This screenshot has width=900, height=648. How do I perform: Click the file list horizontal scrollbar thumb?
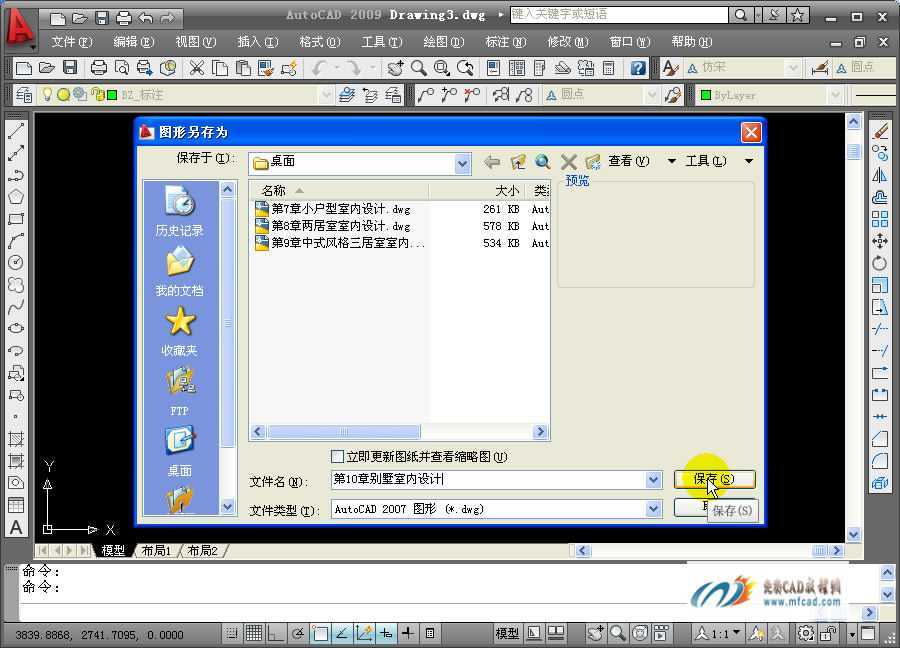point(344,432)
